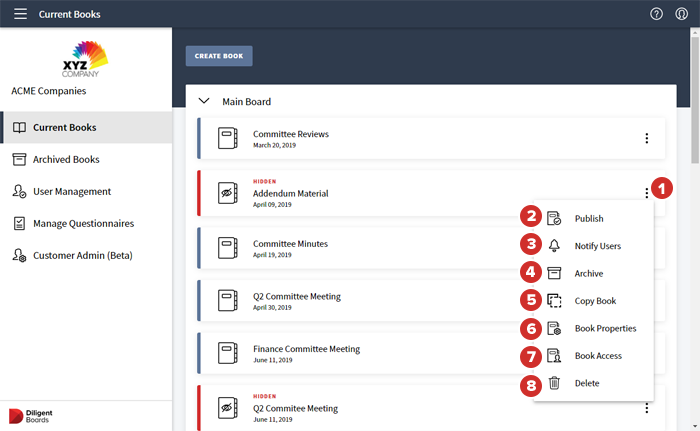Click hidden eye icon on Addendum Material
This screenshot has height=431, width=700.
pos(227,193)
